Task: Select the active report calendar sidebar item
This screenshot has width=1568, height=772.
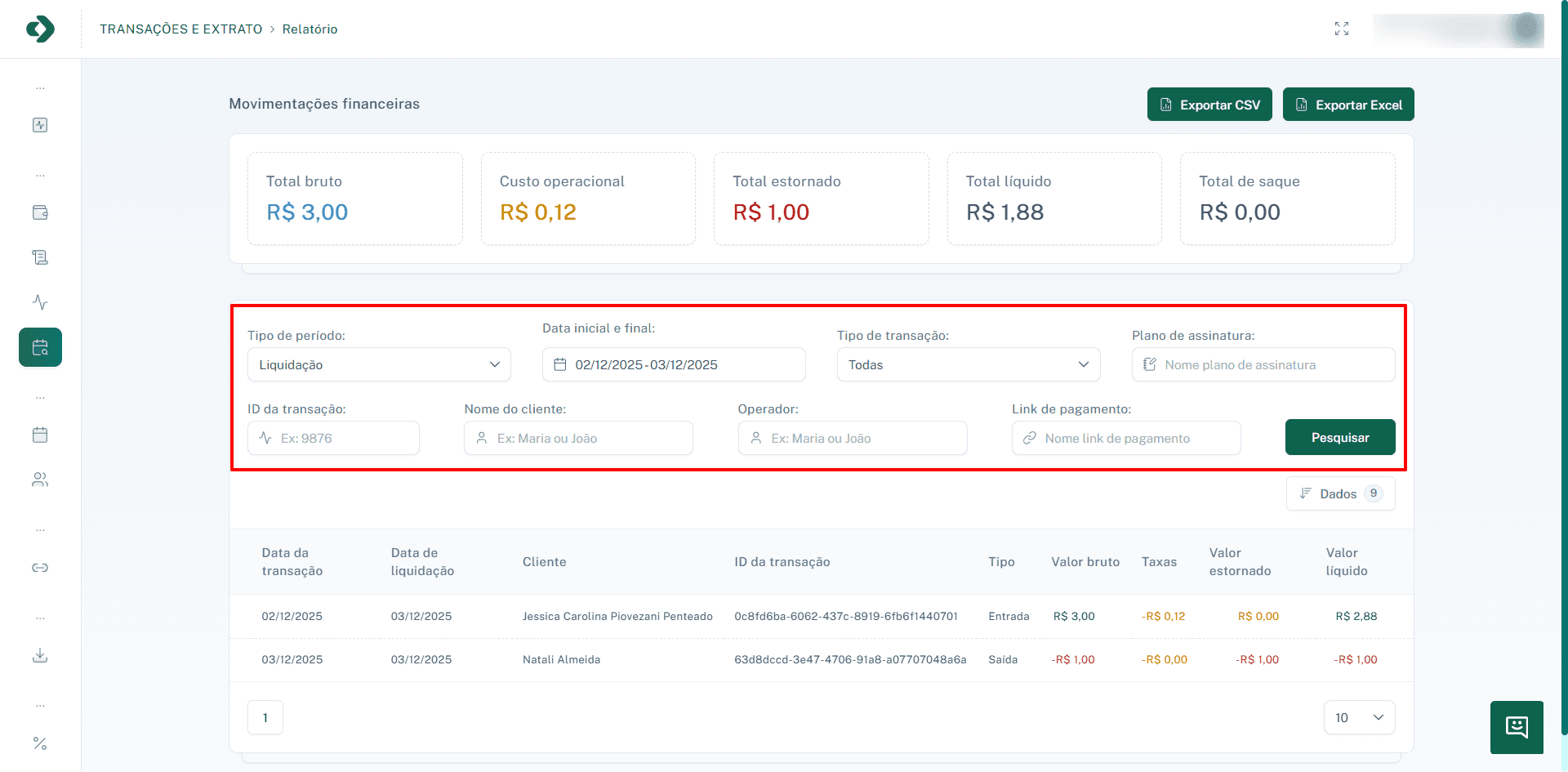Action: coord(40,347)
